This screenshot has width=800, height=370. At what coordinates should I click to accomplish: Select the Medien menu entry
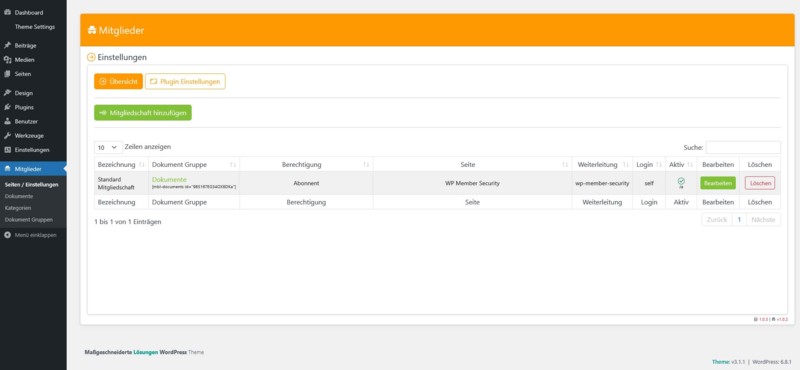click(x=24, y=60)
